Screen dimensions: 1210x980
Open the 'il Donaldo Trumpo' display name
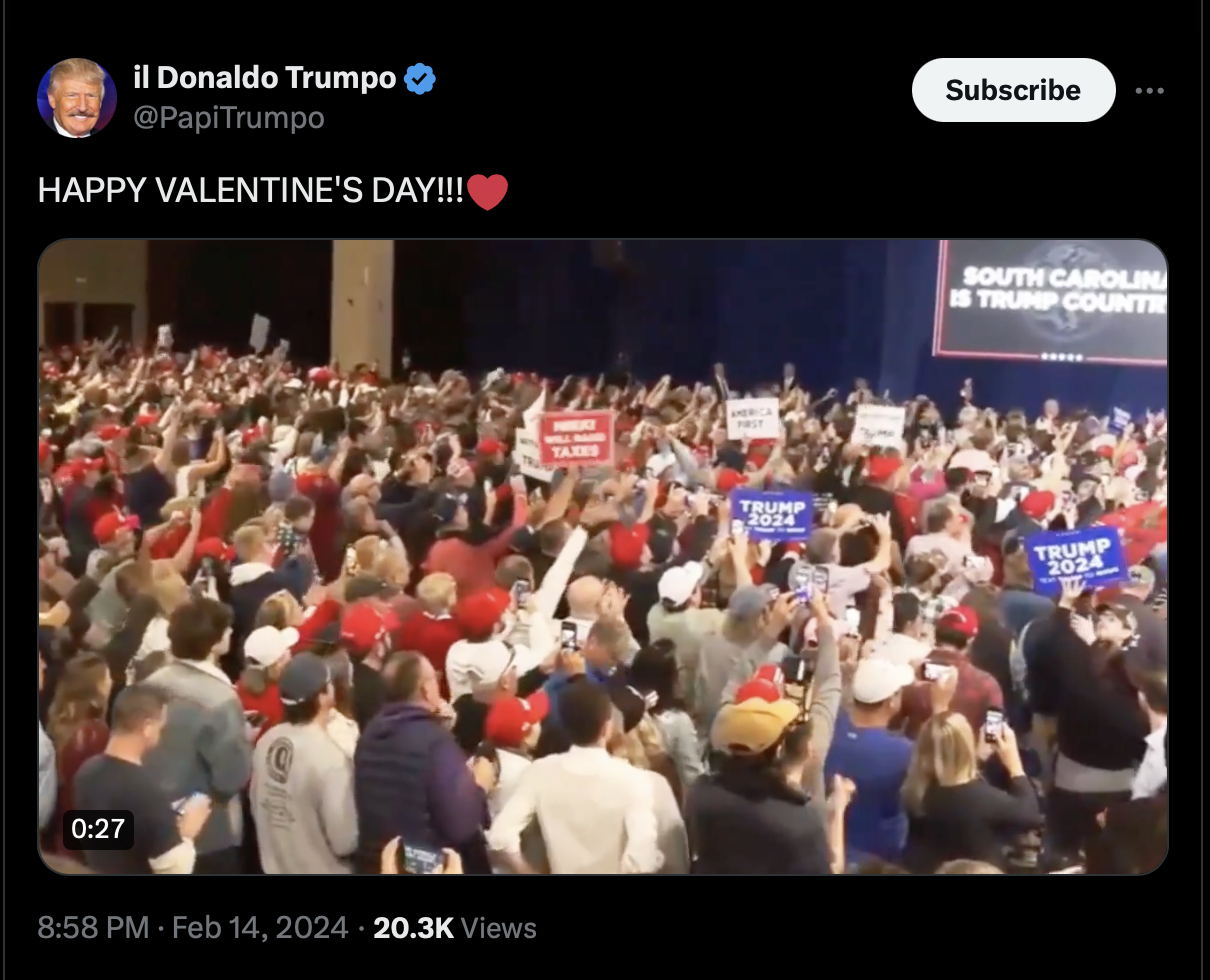coord(265,77)
